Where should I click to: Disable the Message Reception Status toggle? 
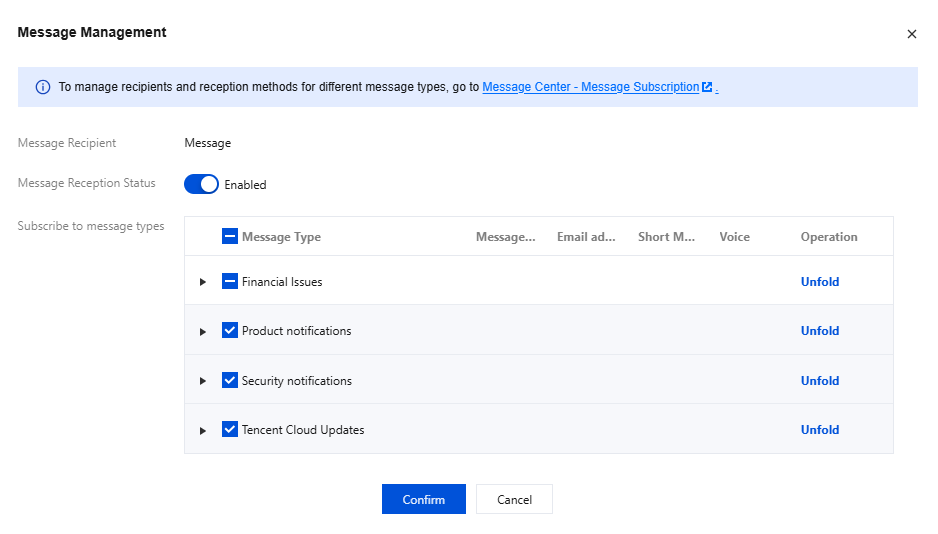pyautogui.click(x=201, y=184)
